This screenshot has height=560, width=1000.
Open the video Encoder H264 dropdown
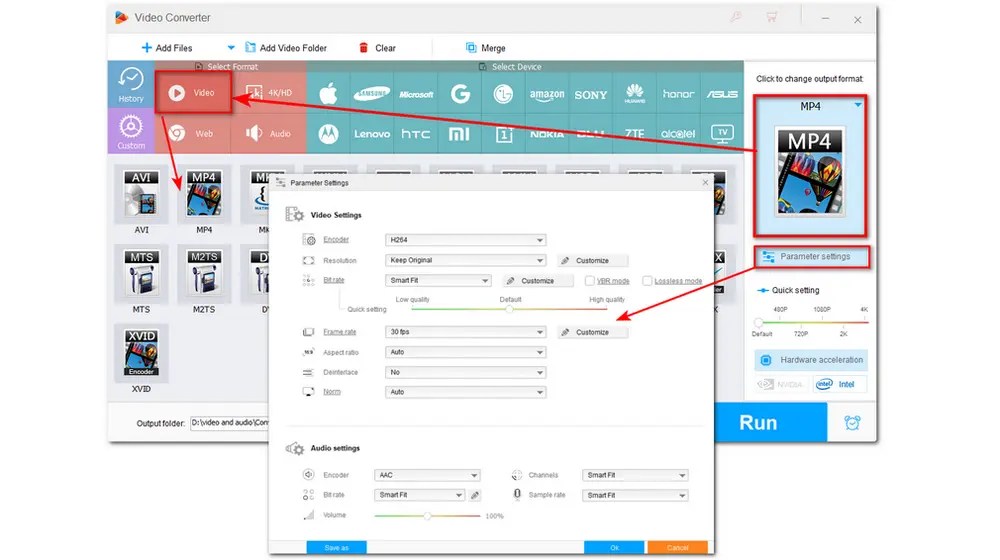tap(466, 240)
